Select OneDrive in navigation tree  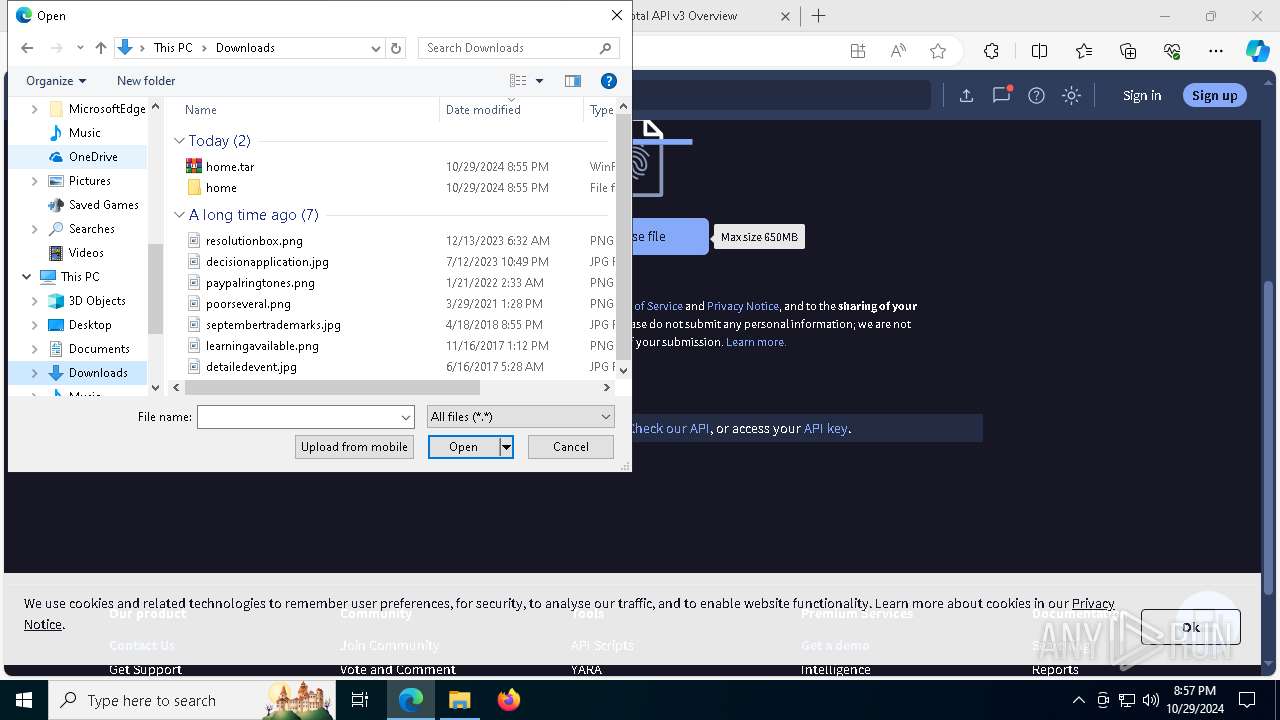point(93,157)
